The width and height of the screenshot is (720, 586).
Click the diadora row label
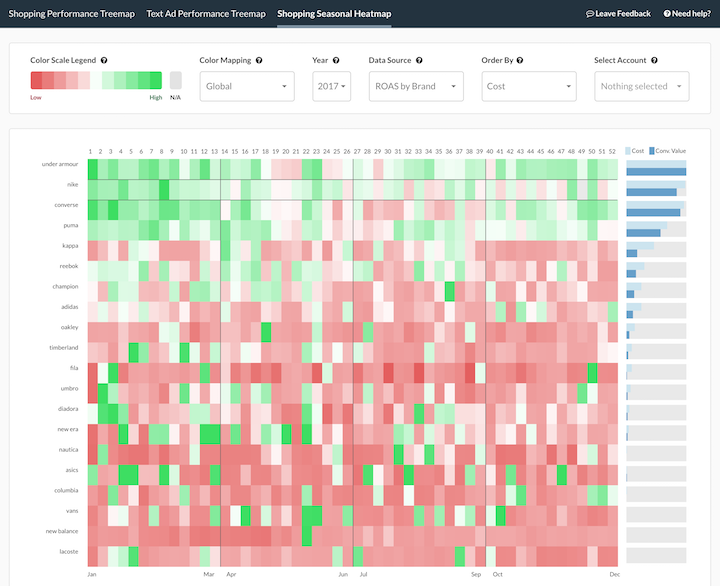coord(68,409)
